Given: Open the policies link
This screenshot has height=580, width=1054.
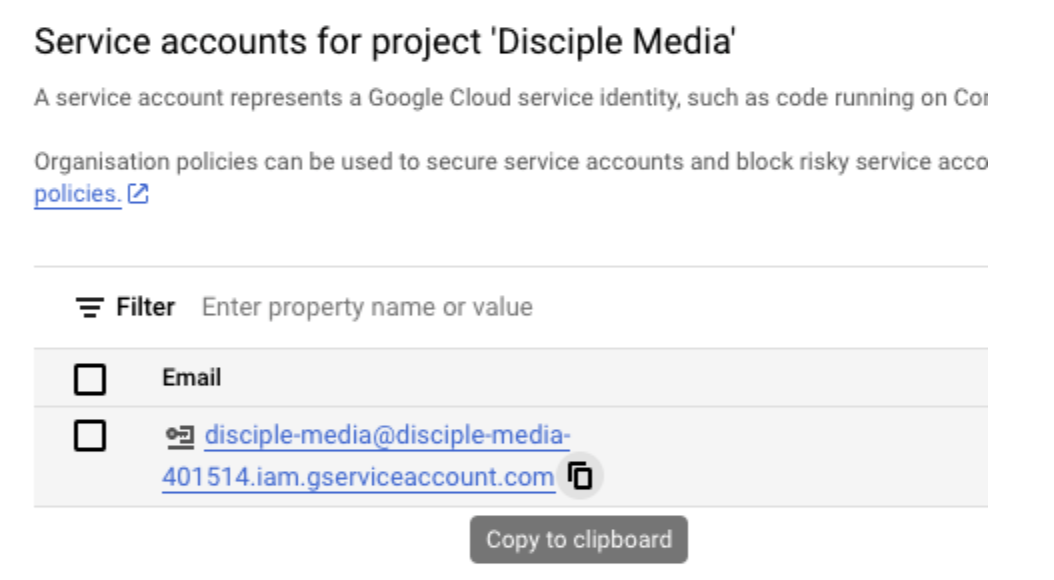Looking at the screenshot, I should (x=78, y=194).
